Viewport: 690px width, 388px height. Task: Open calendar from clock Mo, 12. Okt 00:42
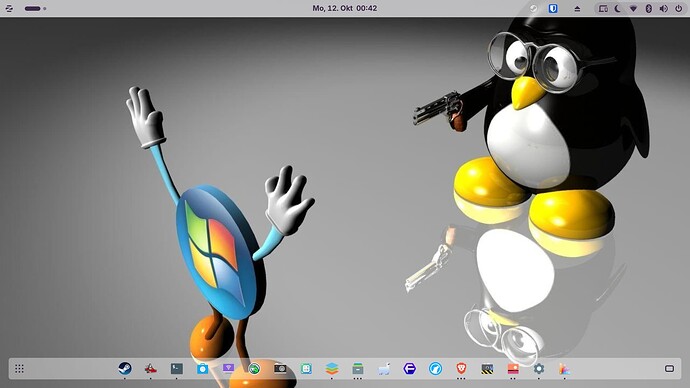[x=345, y=8]
